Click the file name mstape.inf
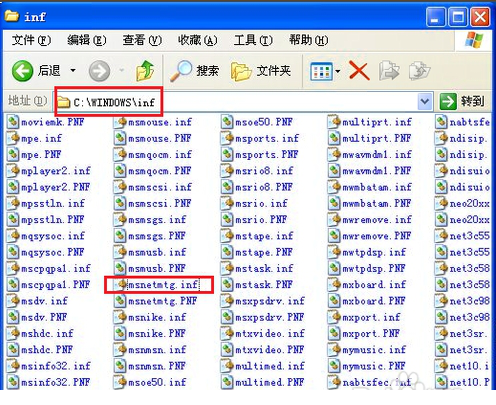Screen dimensions: 496x405 point(264,236)
